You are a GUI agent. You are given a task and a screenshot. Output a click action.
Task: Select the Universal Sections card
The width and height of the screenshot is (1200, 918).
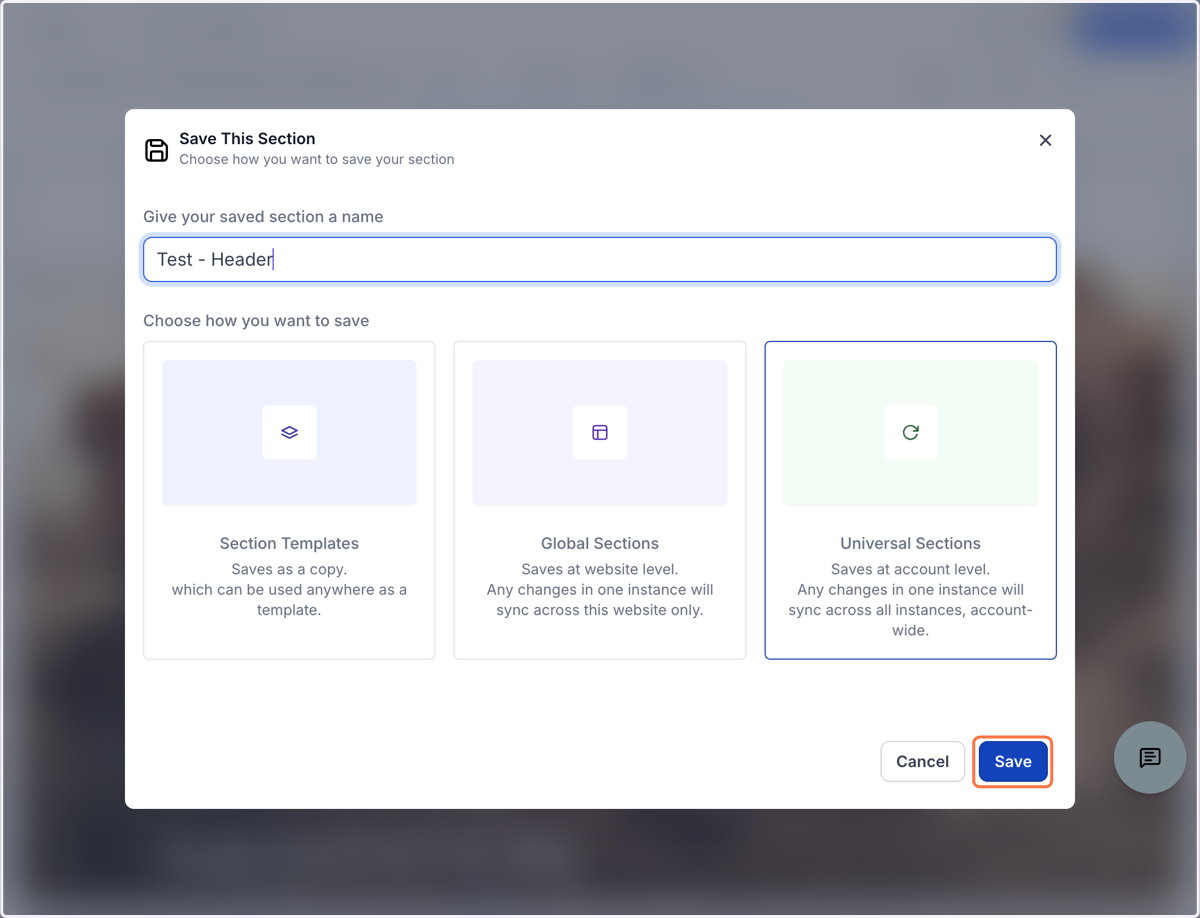tap(910, 500)
